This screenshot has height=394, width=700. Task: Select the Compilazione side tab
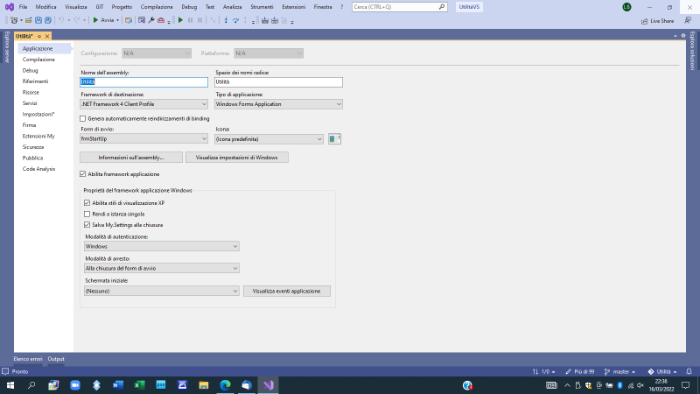(39, 59)
